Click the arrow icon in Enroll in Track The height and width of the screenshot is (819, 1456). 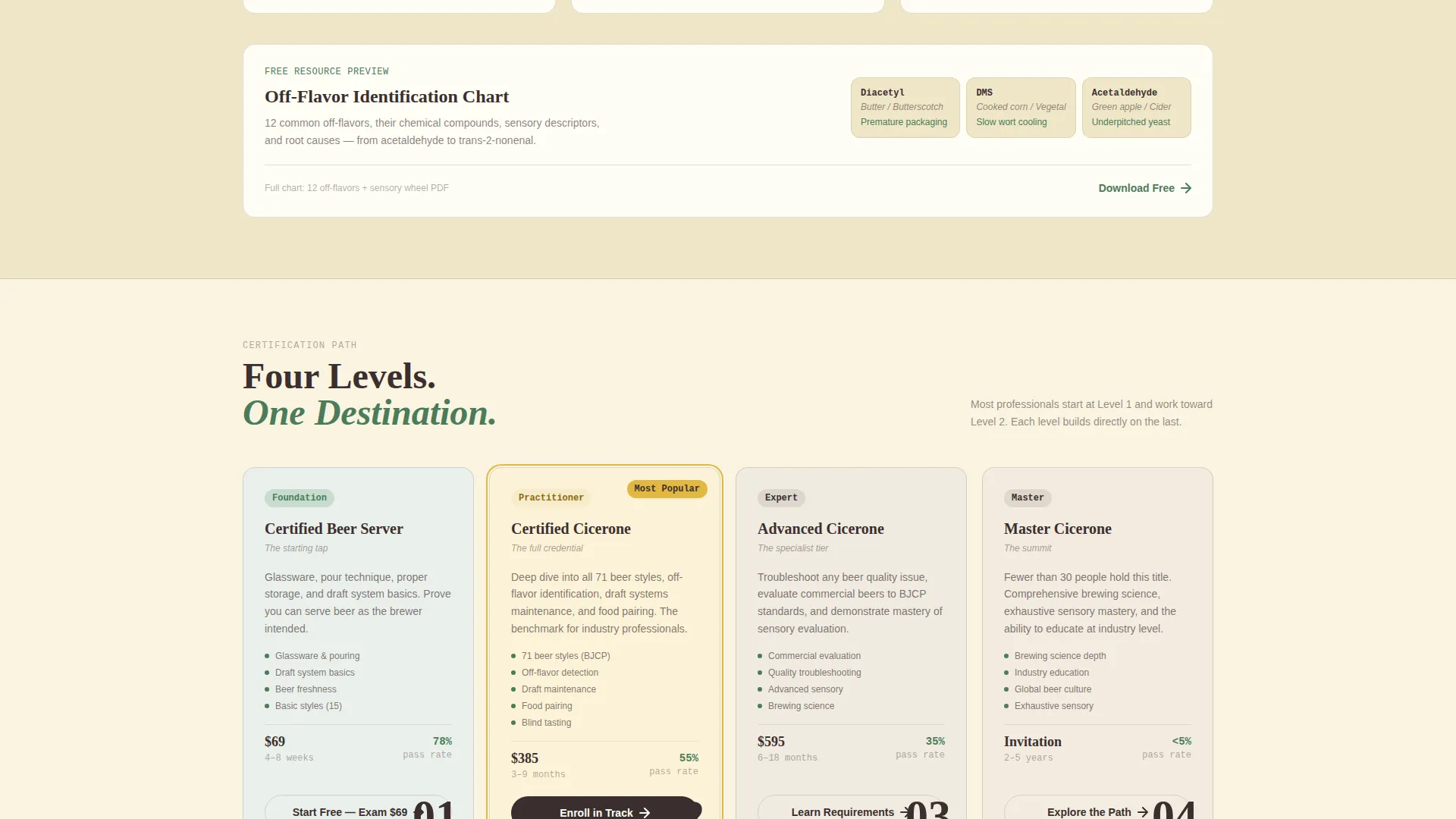click(x=645, y=812)
